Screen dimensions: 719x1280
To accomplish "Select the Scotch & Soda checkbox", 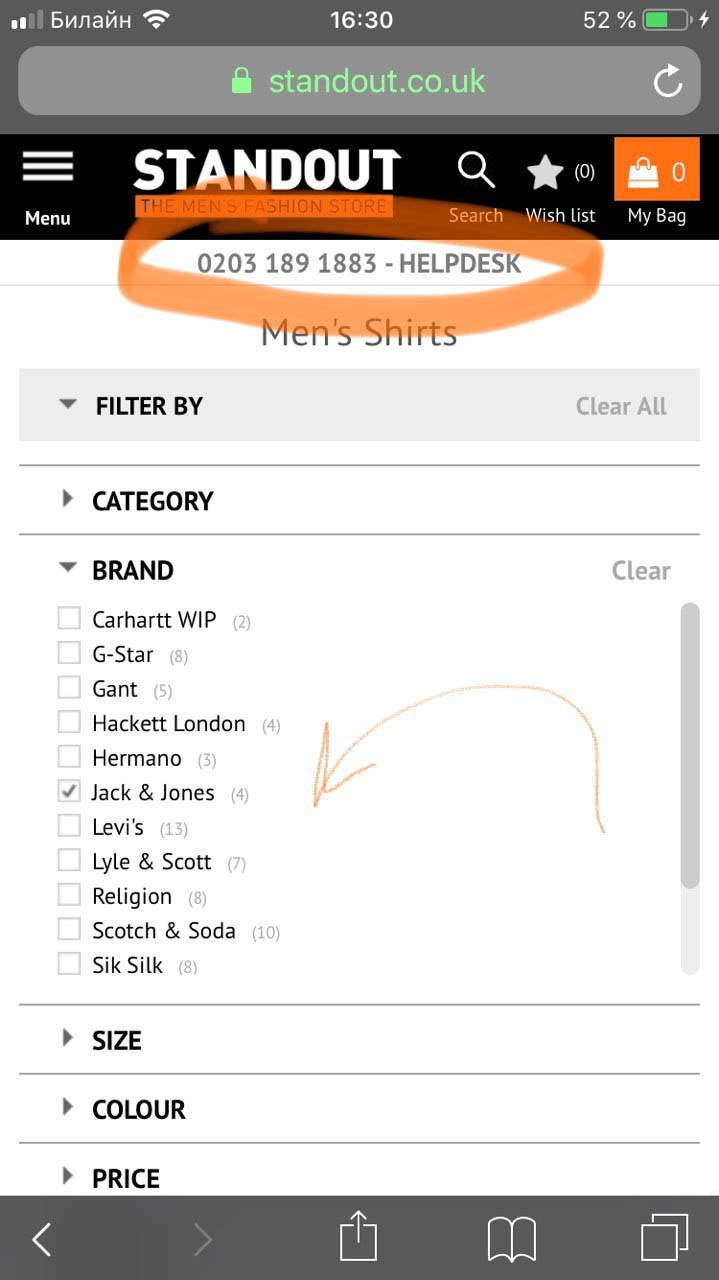I will click(x=68, y=929).
